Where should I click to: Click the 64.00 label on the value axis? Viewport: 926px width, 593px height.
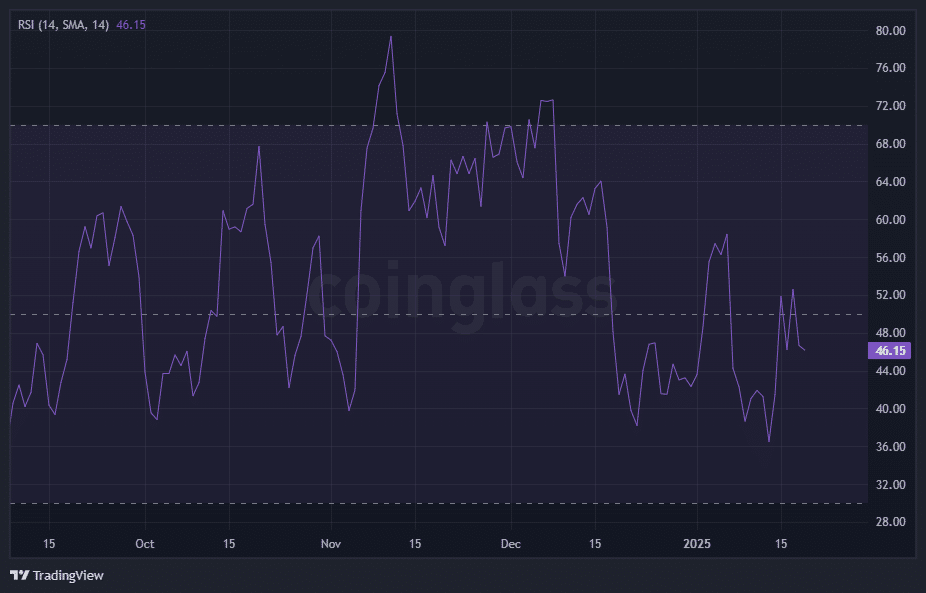(x=889, y=182)
